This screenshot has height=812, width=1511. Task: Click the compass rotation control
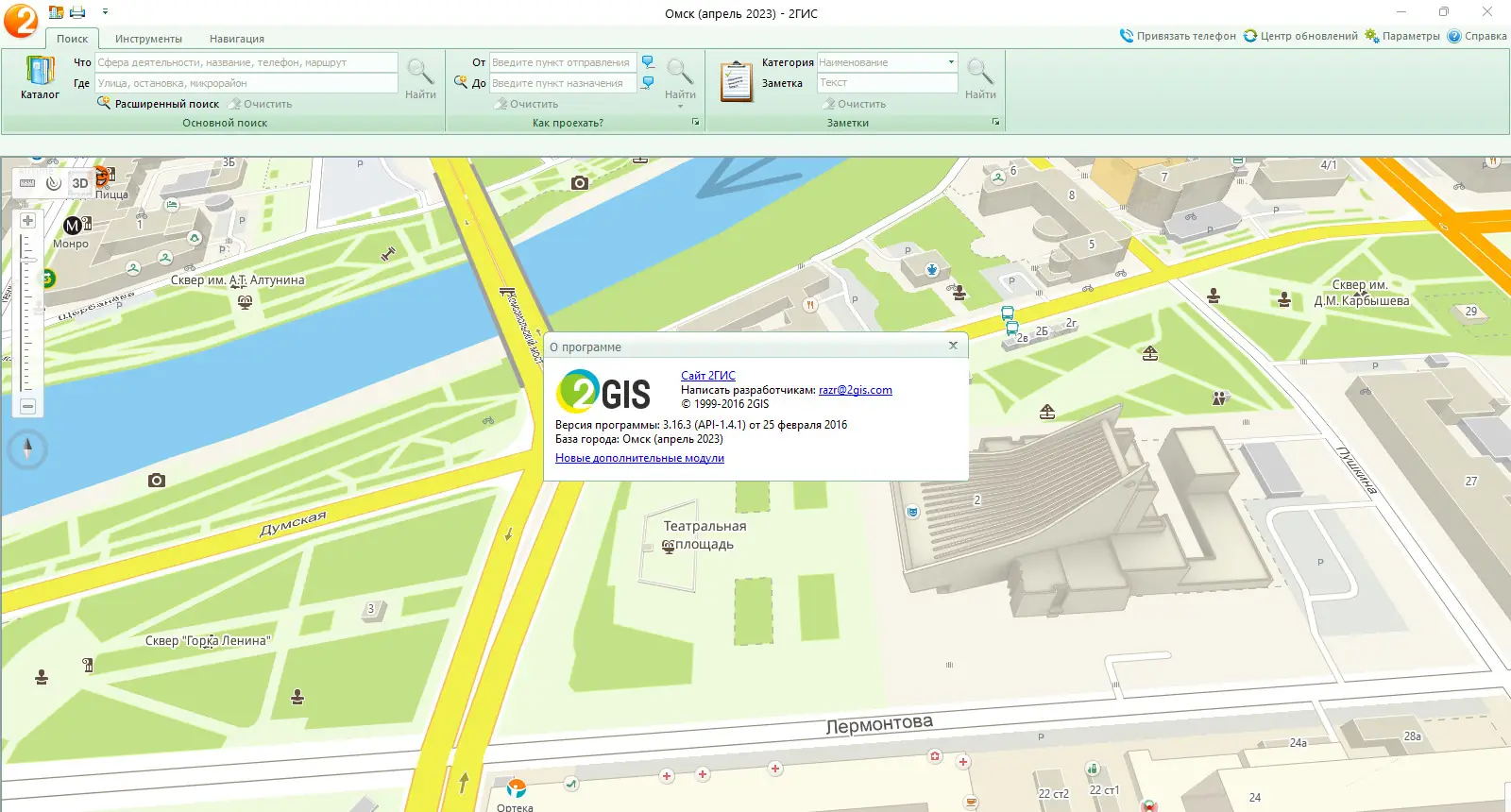tap(27, 448)
